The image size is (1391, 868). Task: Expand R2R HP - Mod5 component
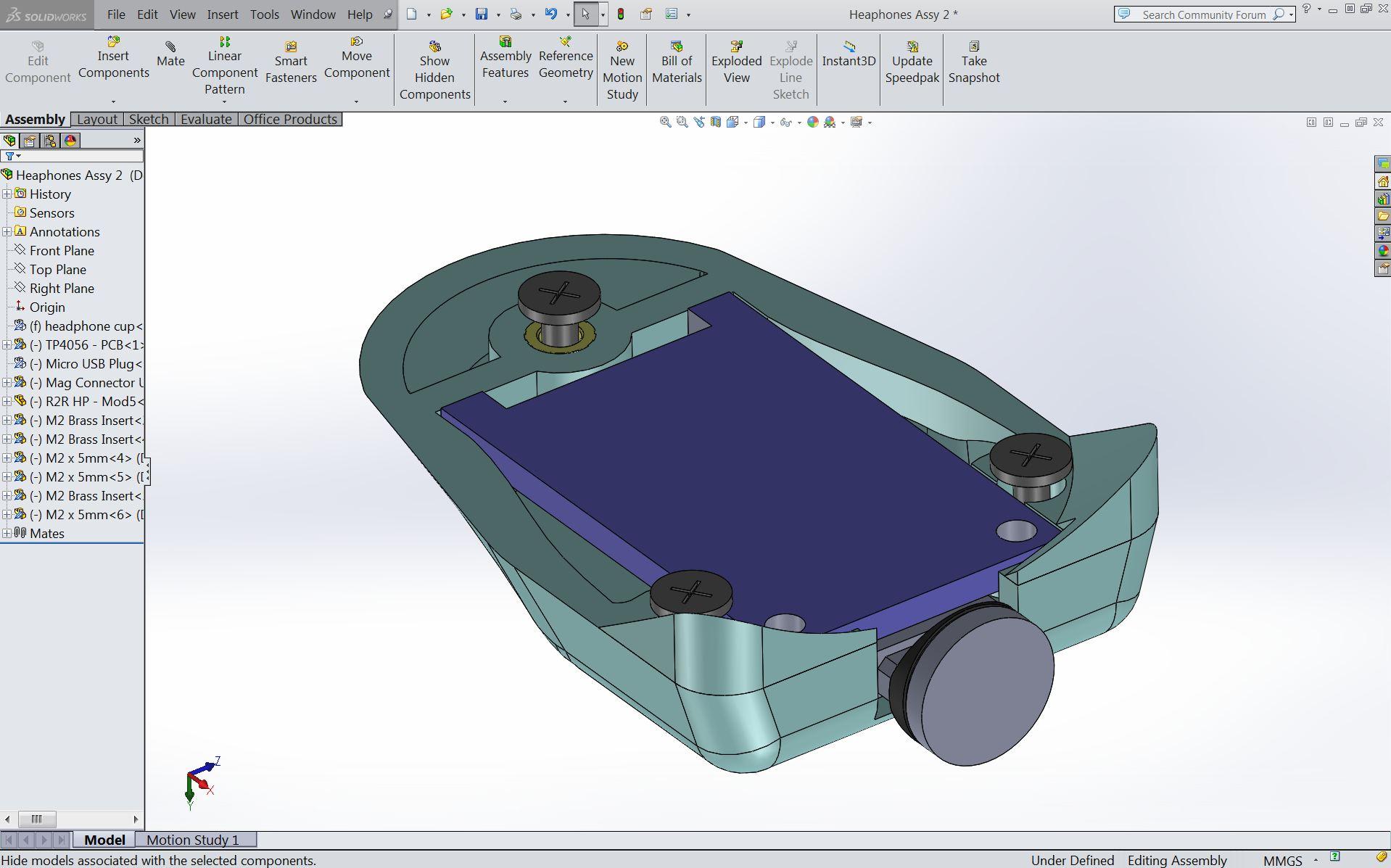[7, 401]
